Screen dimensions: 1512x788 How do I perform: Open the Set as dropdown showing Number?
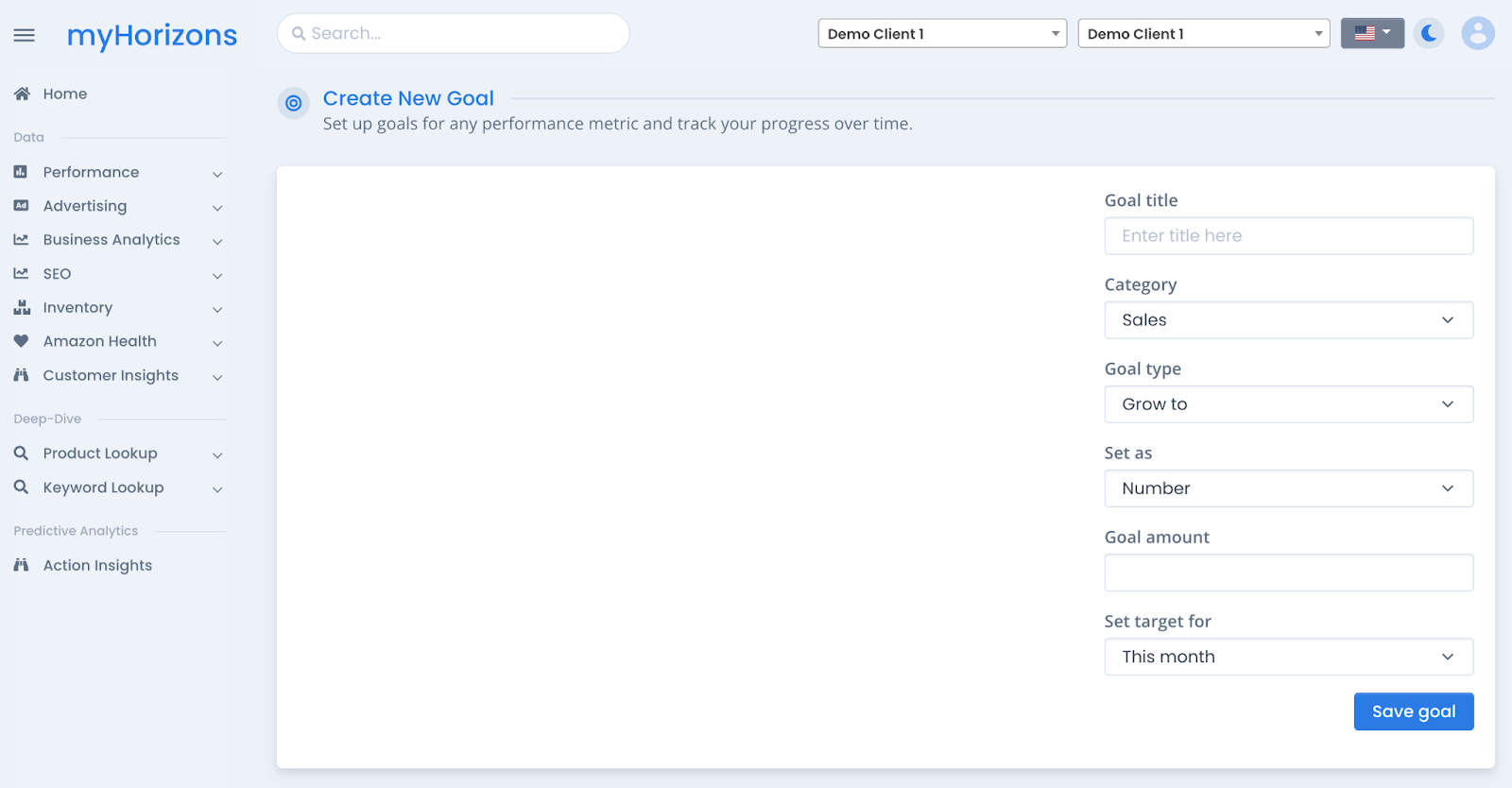pyautogui.click(x=1289, y=488)
